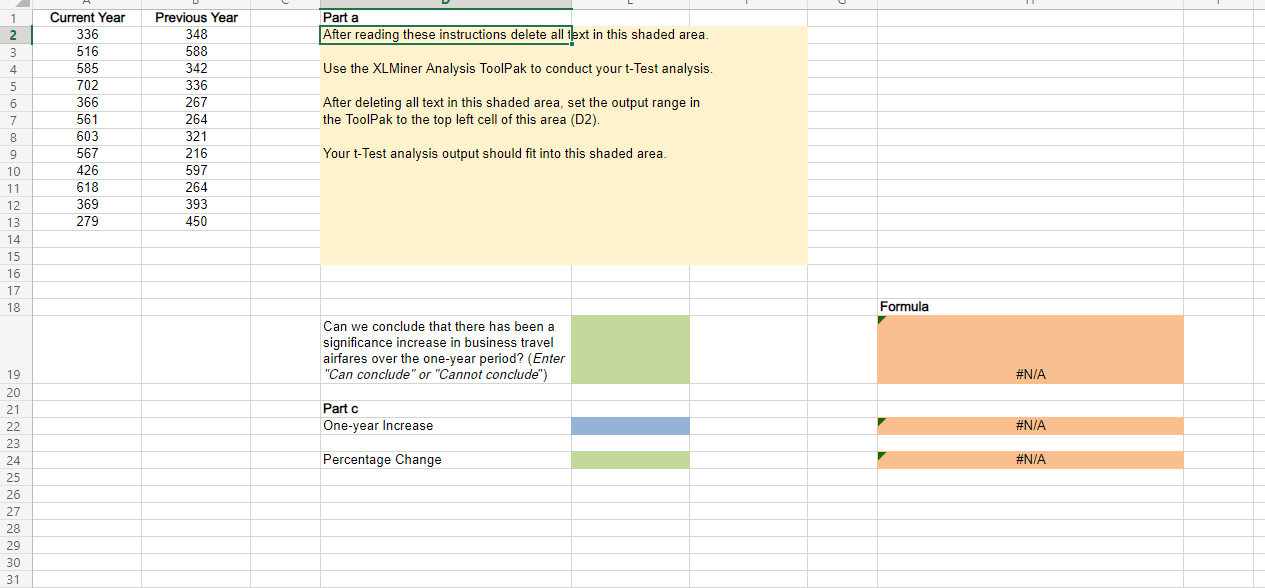The height and width of the screenshot is (588, 1265).
Task: Select current year value 369
Action: (x=87, y=204)
